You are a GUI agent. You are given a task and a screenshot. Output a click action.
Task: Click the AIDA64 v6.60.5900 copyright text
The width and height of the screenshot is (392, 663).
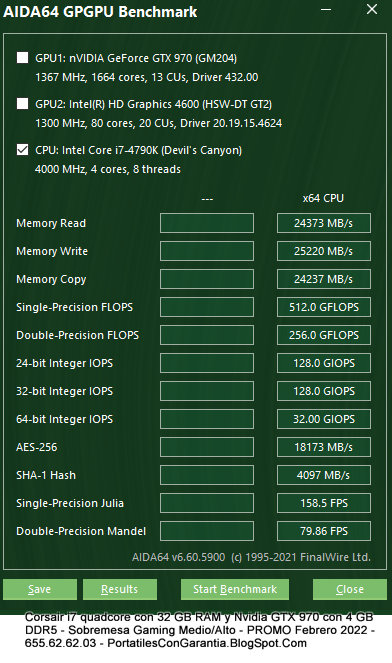coord(251,557)
